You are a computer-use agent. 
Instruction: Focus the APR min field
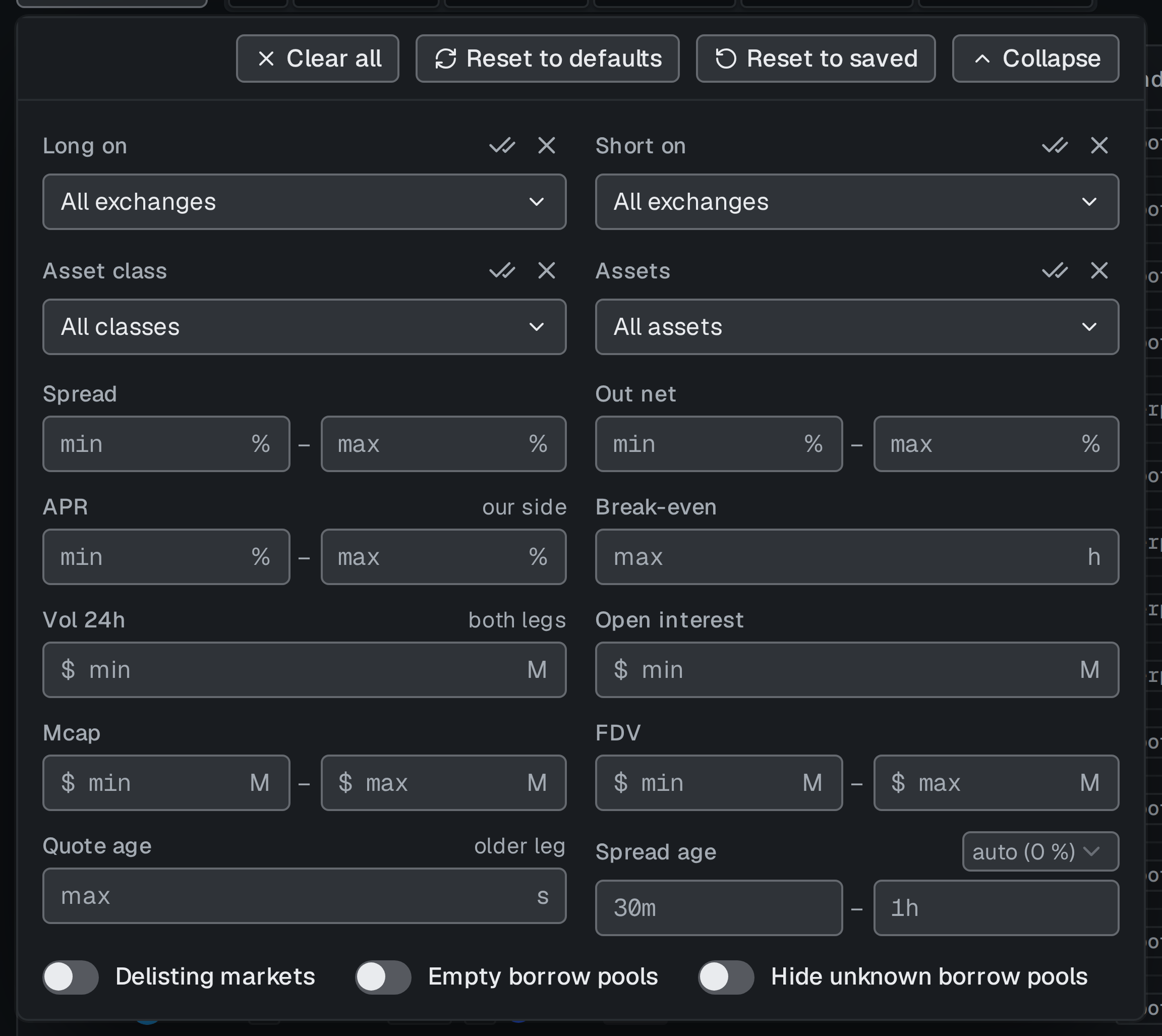click(166, 557)
